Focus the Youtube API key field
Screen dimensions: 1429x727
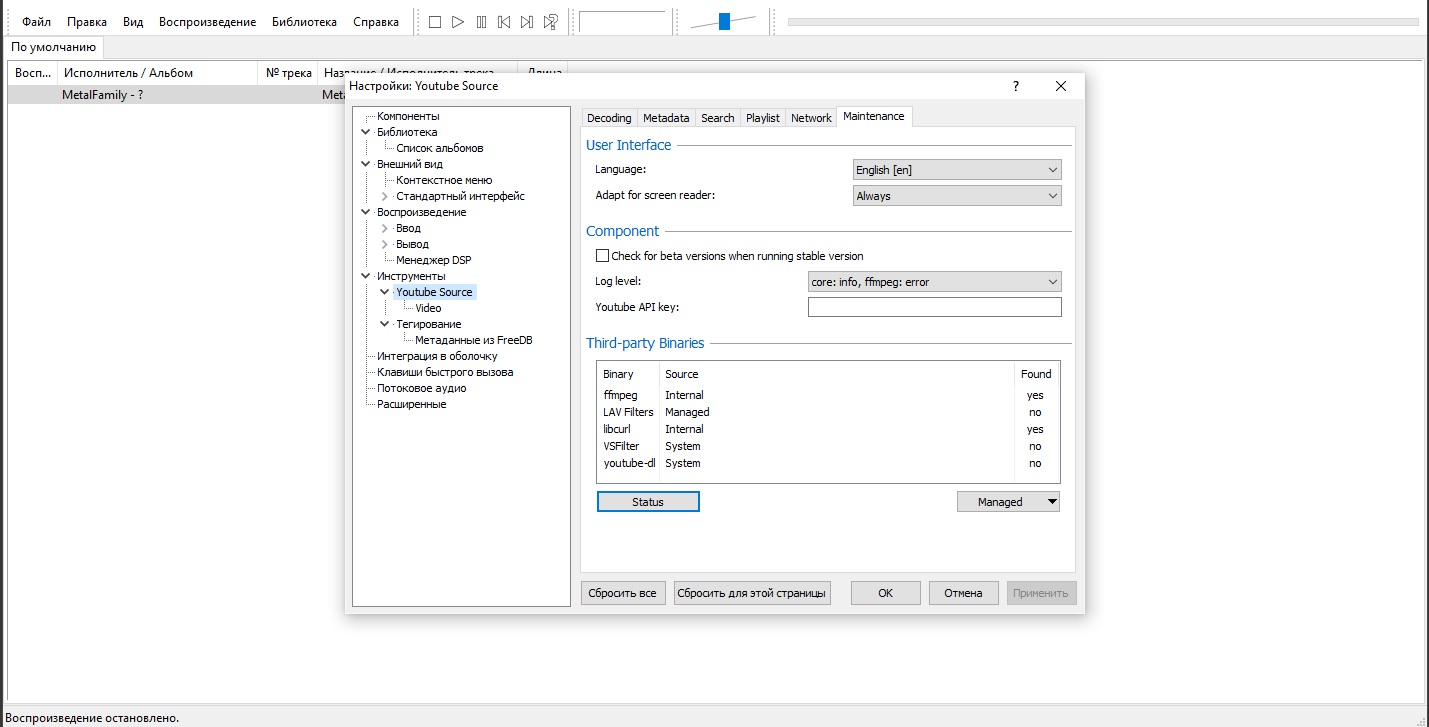[x=934, y=307]
